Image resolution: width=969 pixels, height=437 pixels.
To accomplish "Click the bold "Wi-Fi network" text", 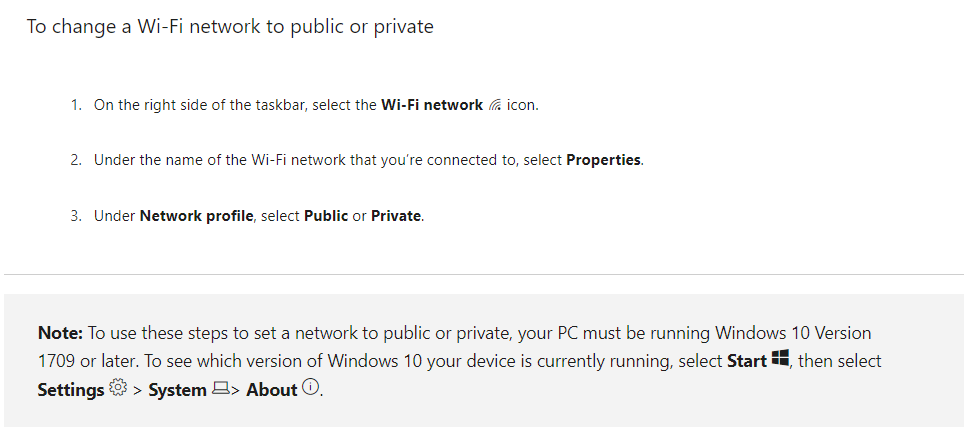I will click(x=432, y=105).
